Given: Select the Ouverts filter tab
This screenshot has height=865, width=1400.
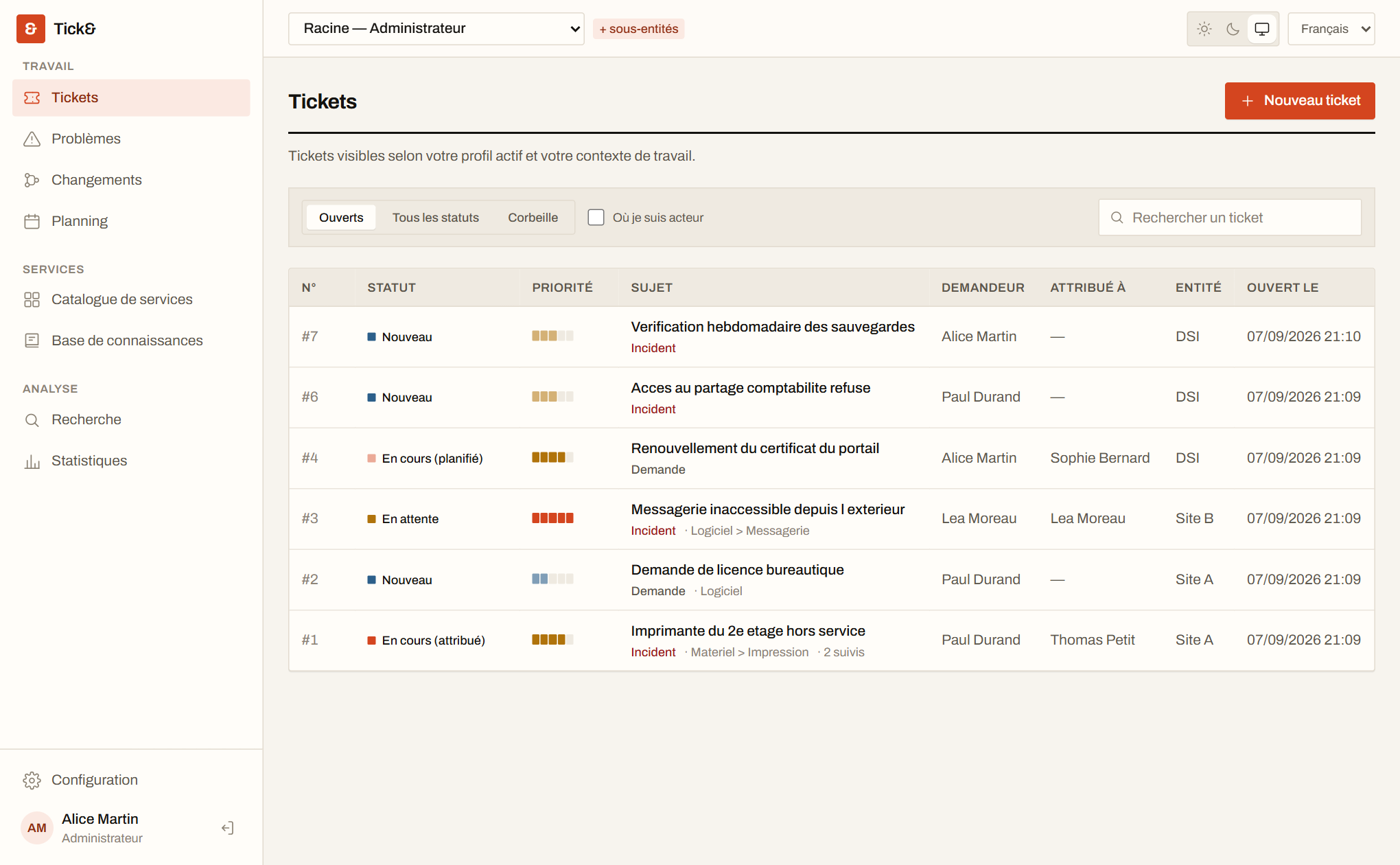Looking at the screenshot, I should click(x=341, y=218).
